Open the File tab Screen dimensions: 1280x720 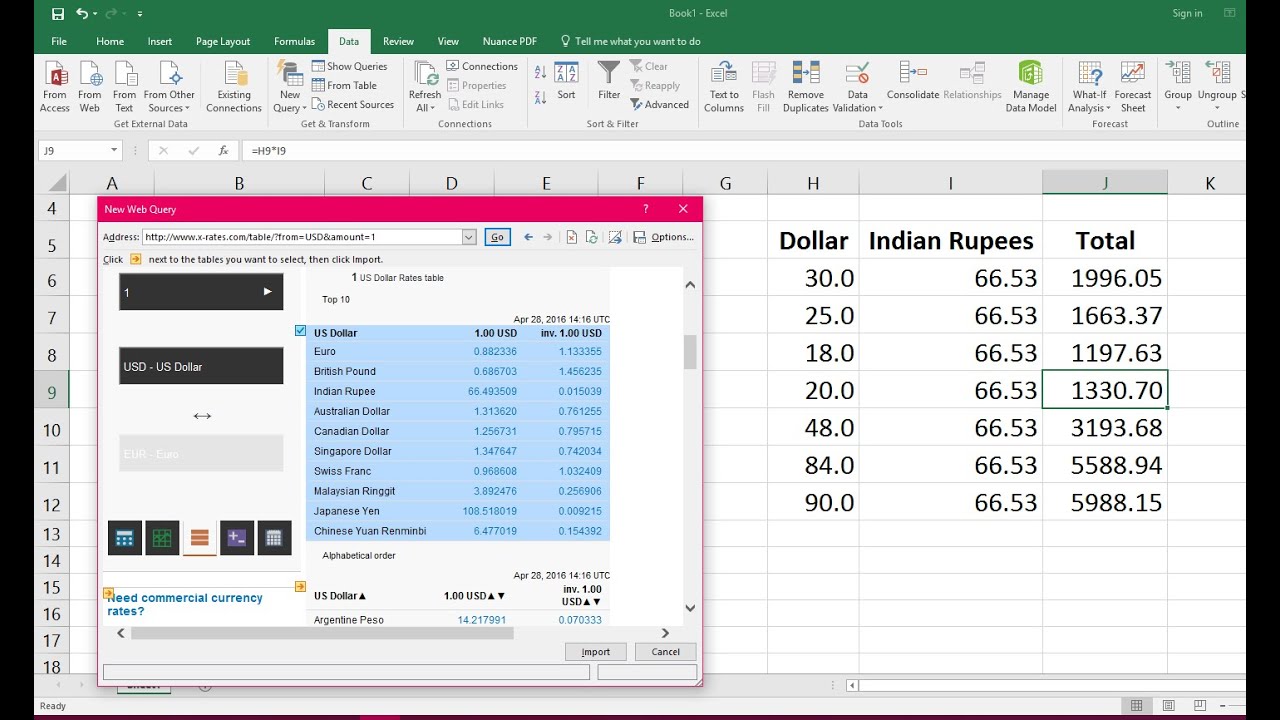59,41
